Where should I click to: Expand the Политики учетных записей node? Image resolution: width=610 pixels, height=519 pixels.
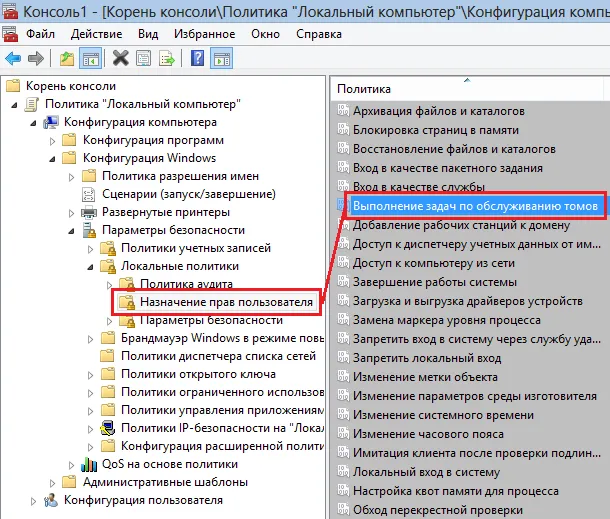coord(91,249)
